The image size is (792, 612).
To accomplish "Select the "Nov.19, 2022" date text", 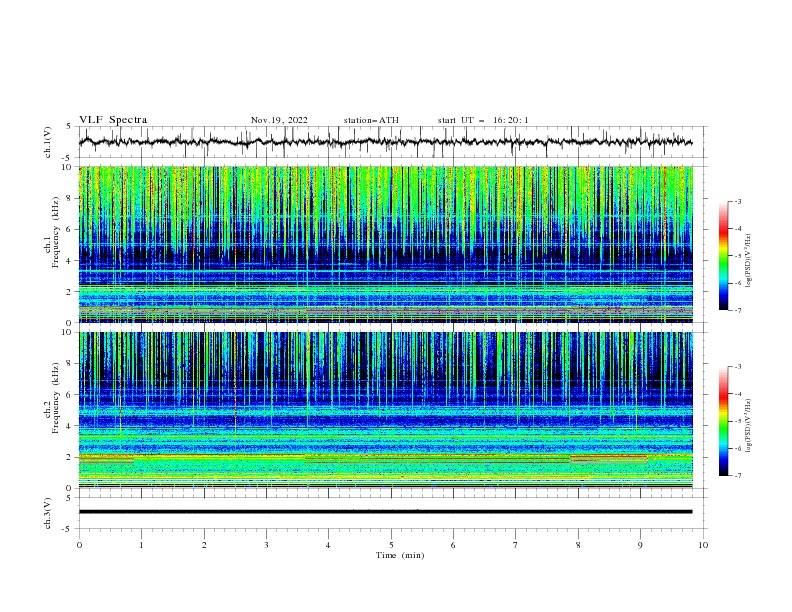I will pos(279,120).
